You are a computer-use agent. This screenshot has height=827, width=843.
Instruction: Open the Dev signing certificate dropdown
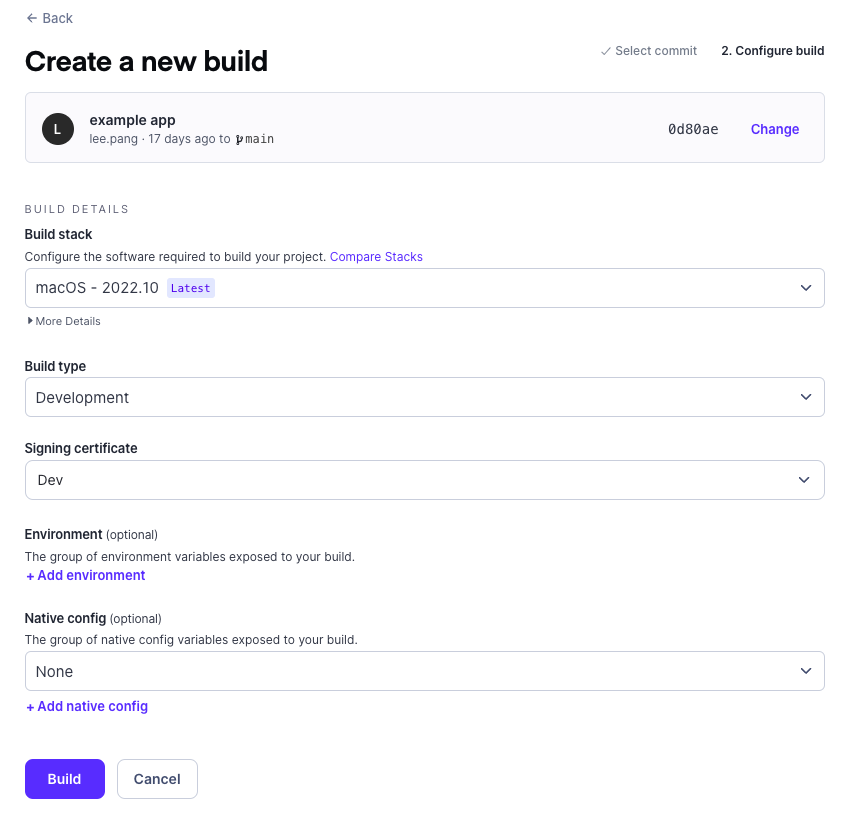(425, 480)
